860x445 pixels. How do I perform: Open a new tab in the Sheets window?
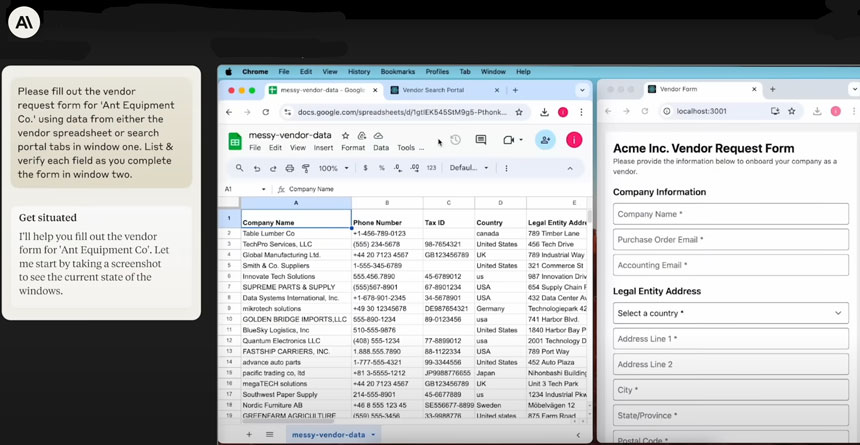[515, 90]
